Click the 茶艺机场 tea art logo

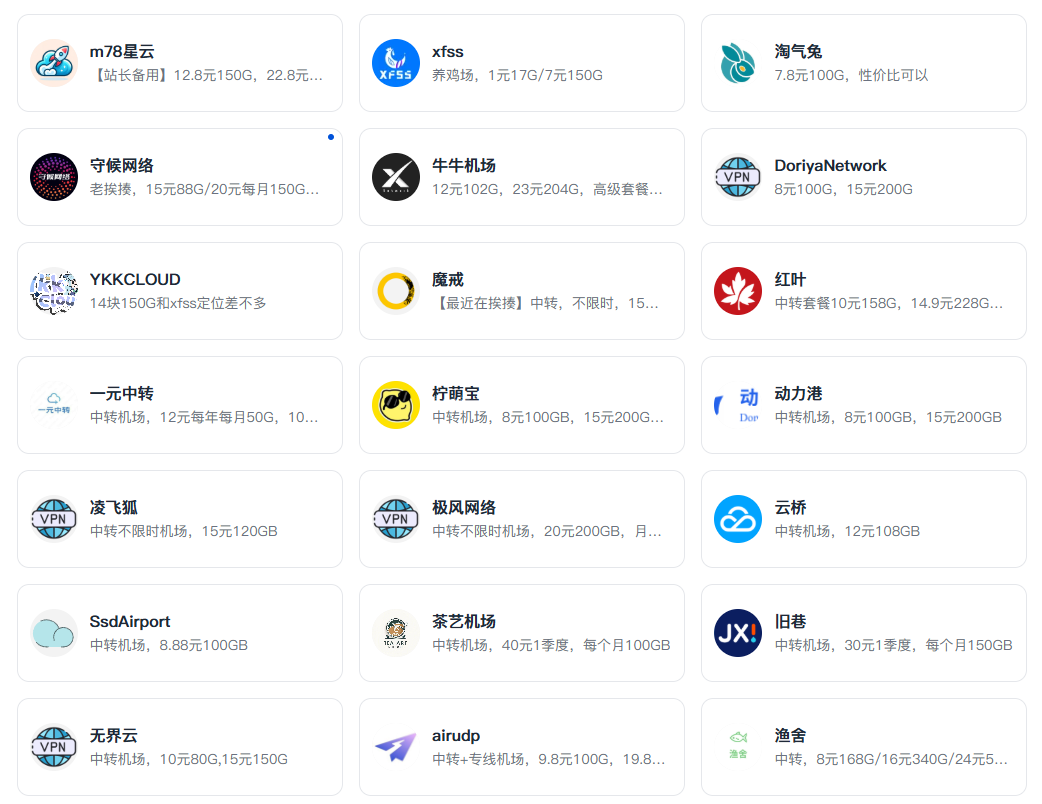pyautogui.click(x=396, y=633)
